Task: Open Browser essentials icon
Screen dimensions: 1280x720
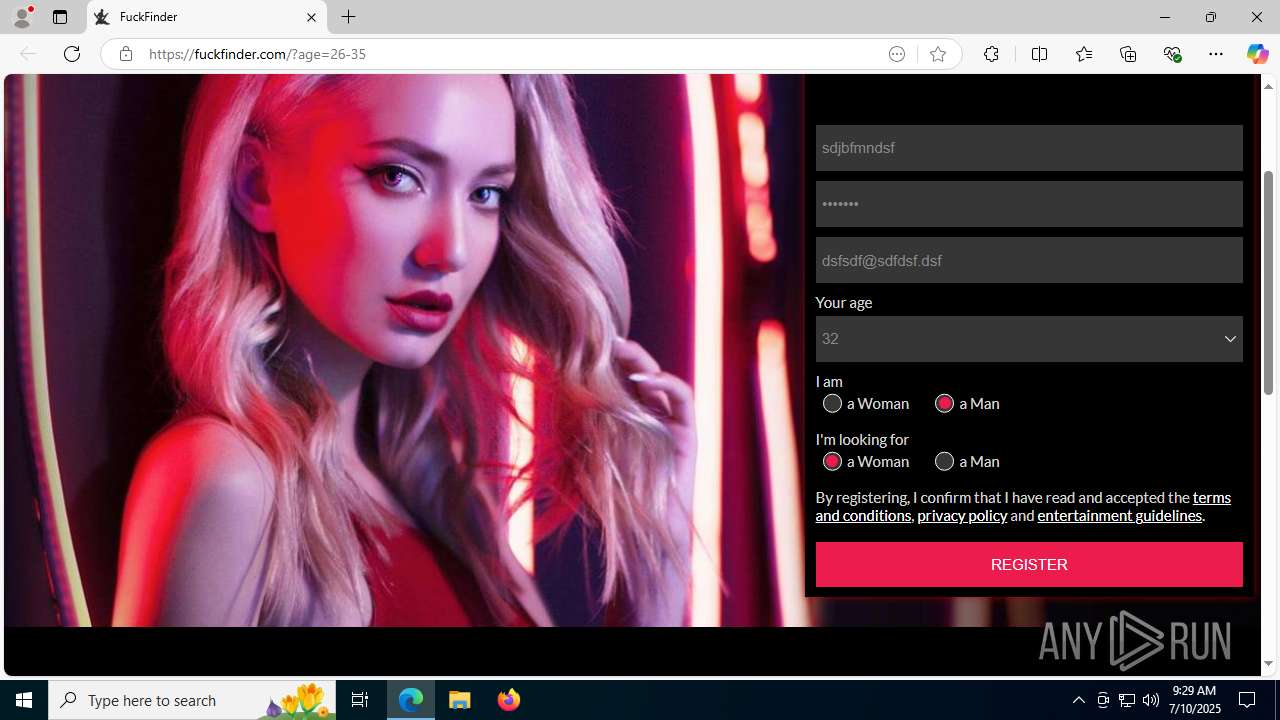Action: pyautogui.click(x=1172, y=54)
